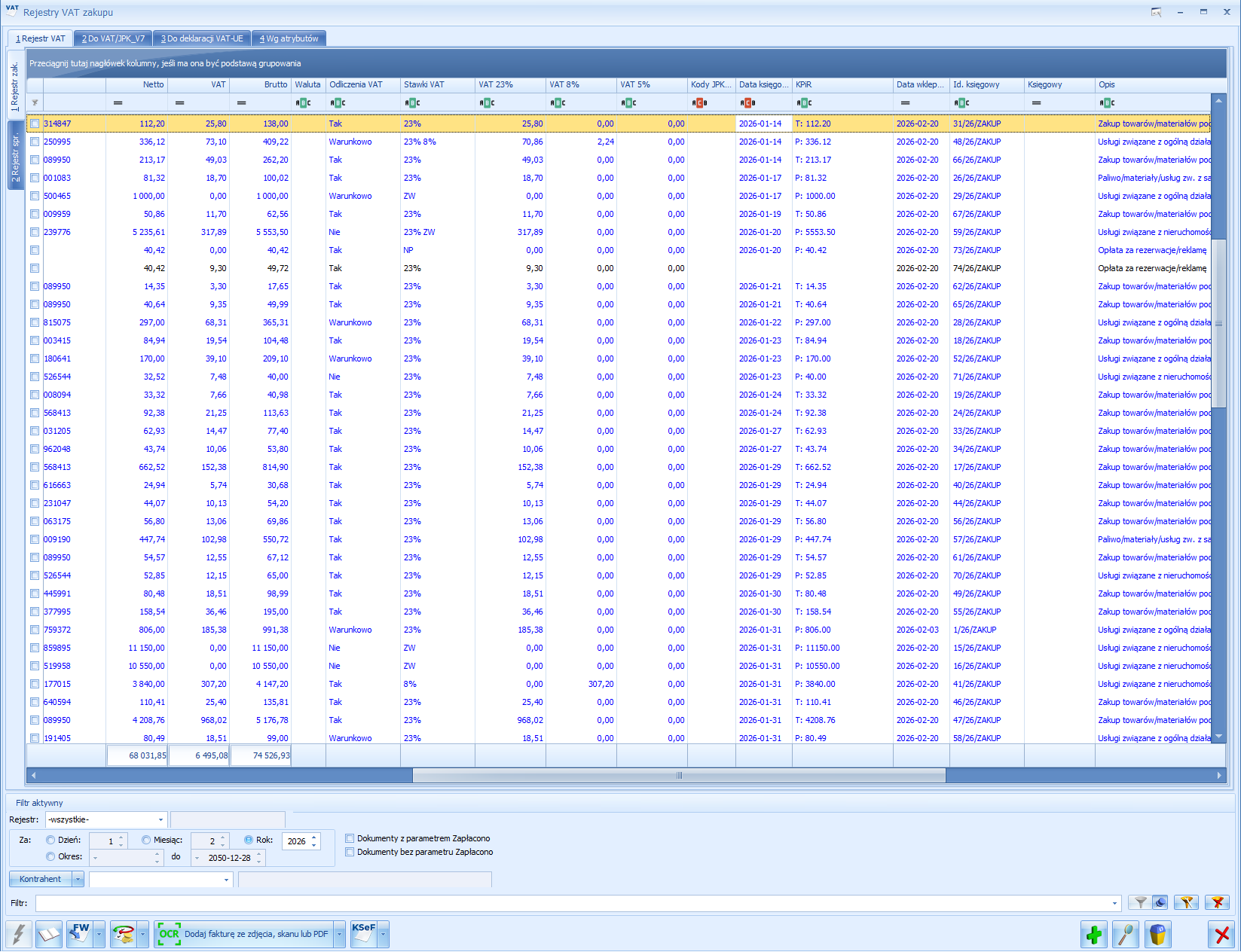Click the KSeF document icon
1241x952 pixels.
point(363,935)
